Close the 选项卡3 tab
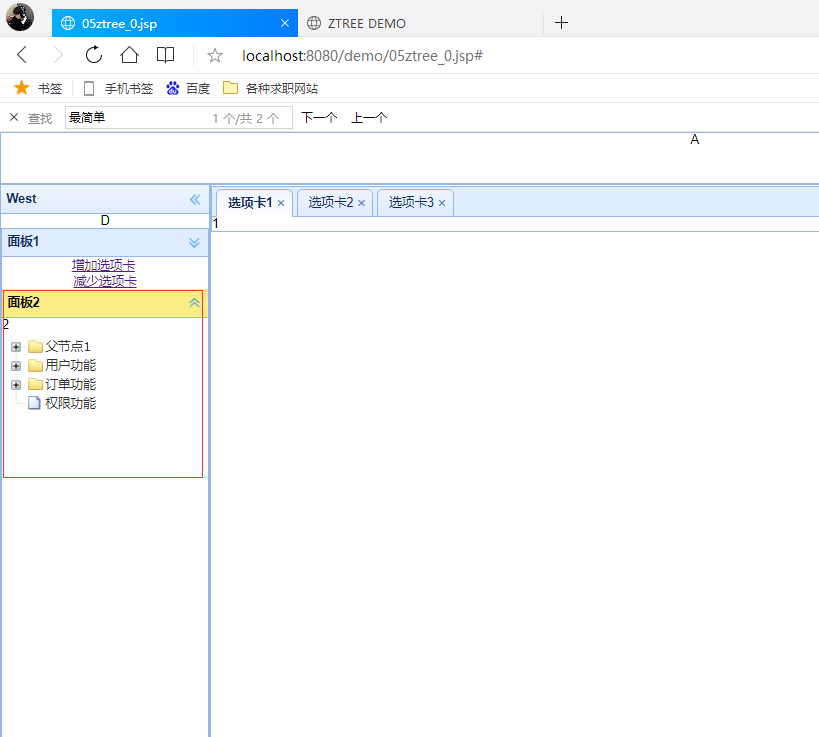This screenshot has width=819, height=737. pos(442,203)
